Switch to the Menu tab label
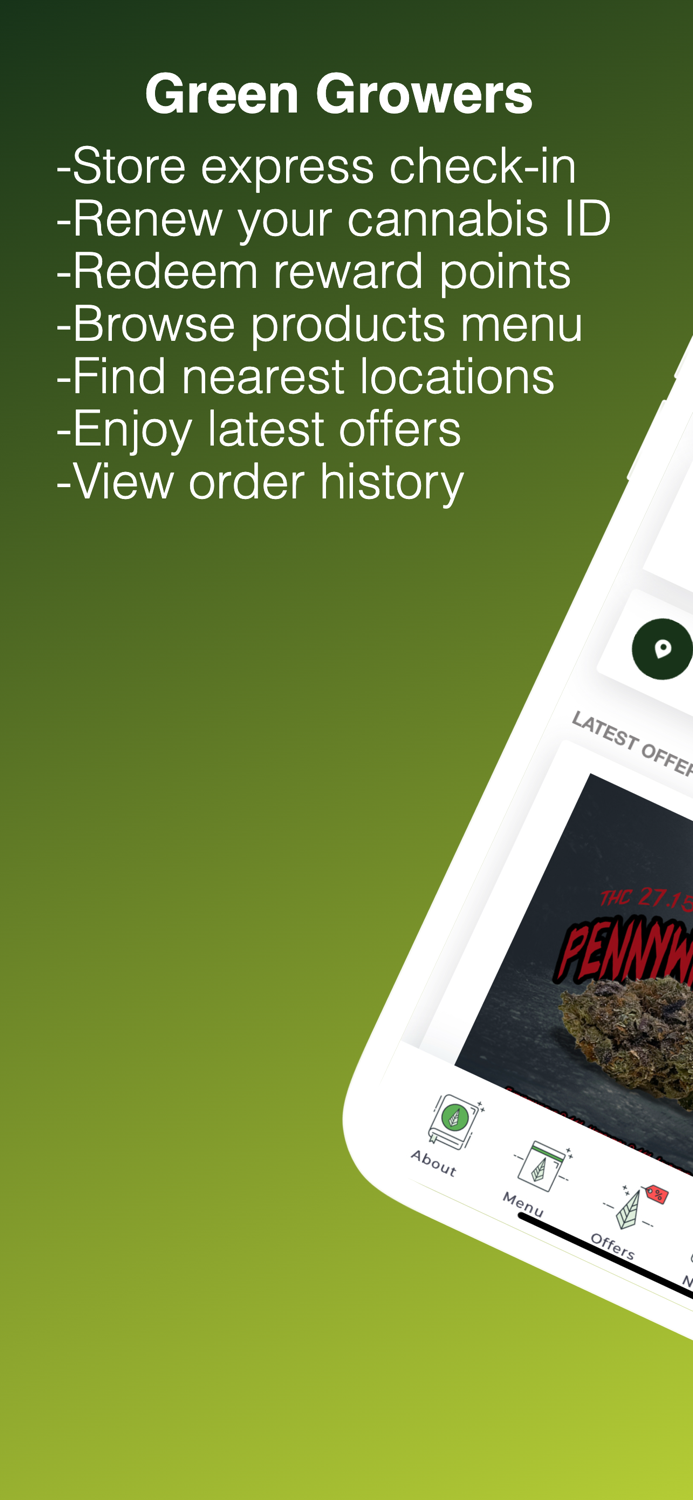 coord(522,1203)
